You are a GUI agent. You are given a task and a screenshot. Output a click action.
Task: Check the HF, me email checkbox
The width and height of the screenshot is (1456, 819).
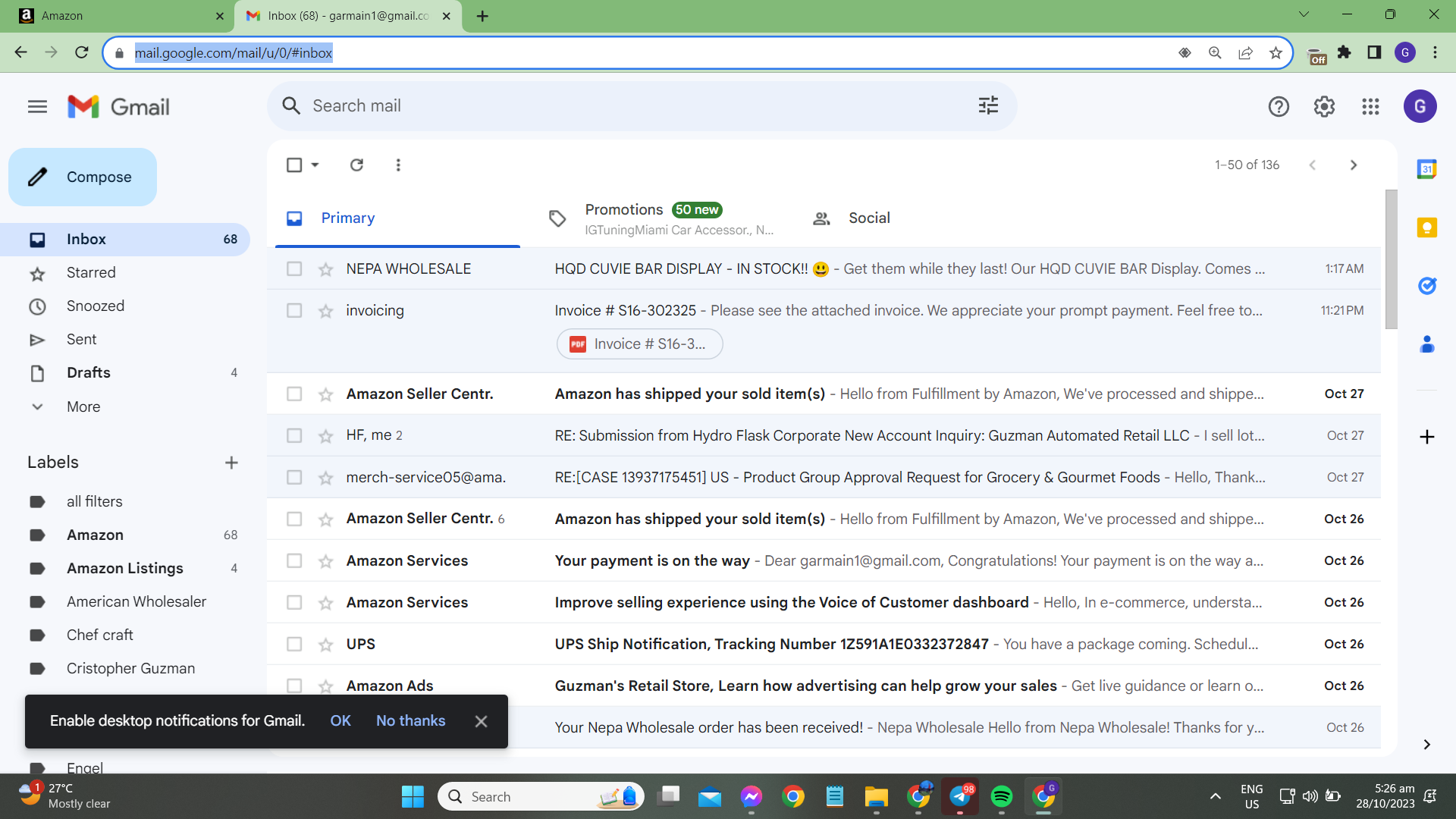(x=294, y=436)
